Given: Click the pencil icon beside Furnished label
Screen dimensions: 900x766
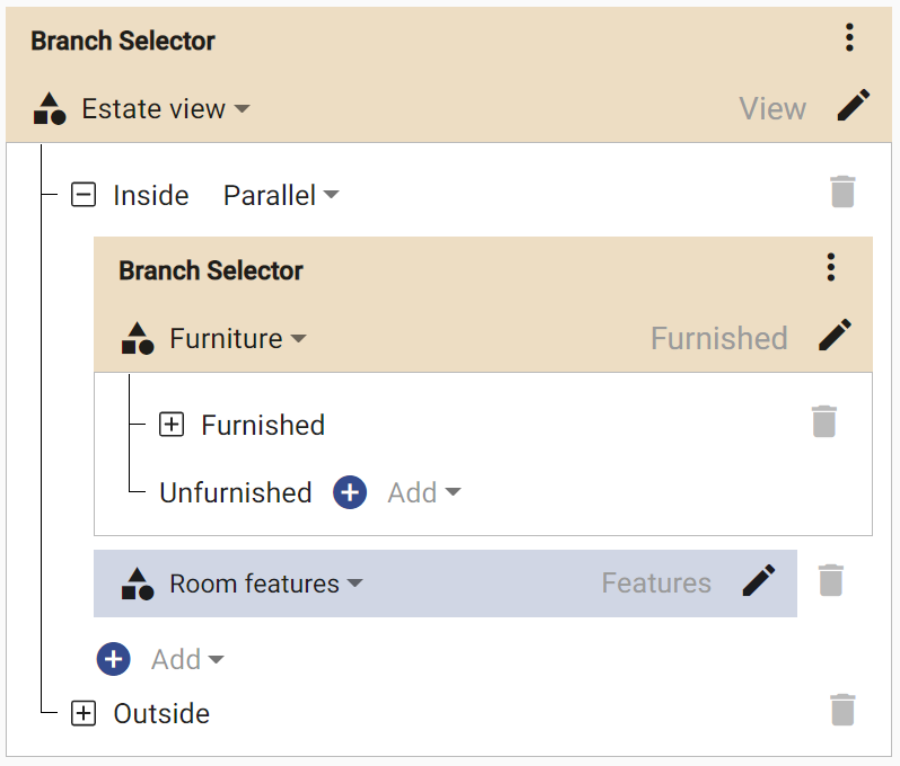Looking at the screenshot, I should pos(835,336).
